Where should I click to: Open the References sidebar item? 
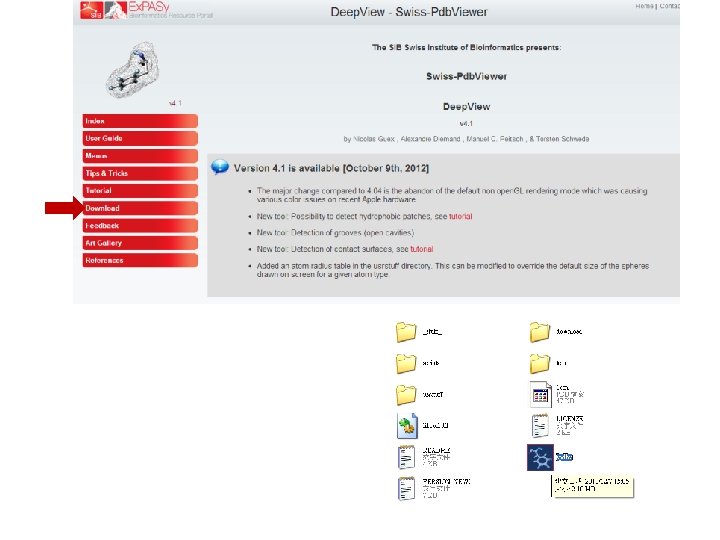140,261
